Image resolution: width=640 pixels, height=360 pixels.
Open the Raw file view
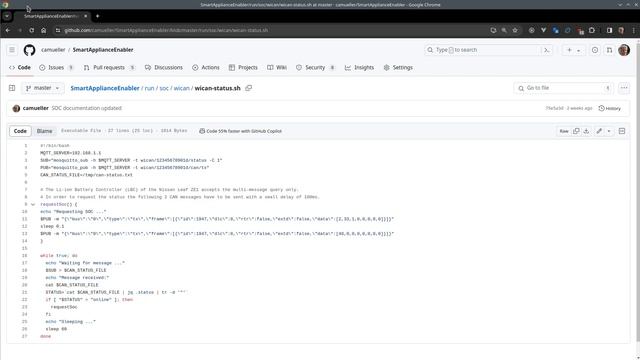(564, 131)
